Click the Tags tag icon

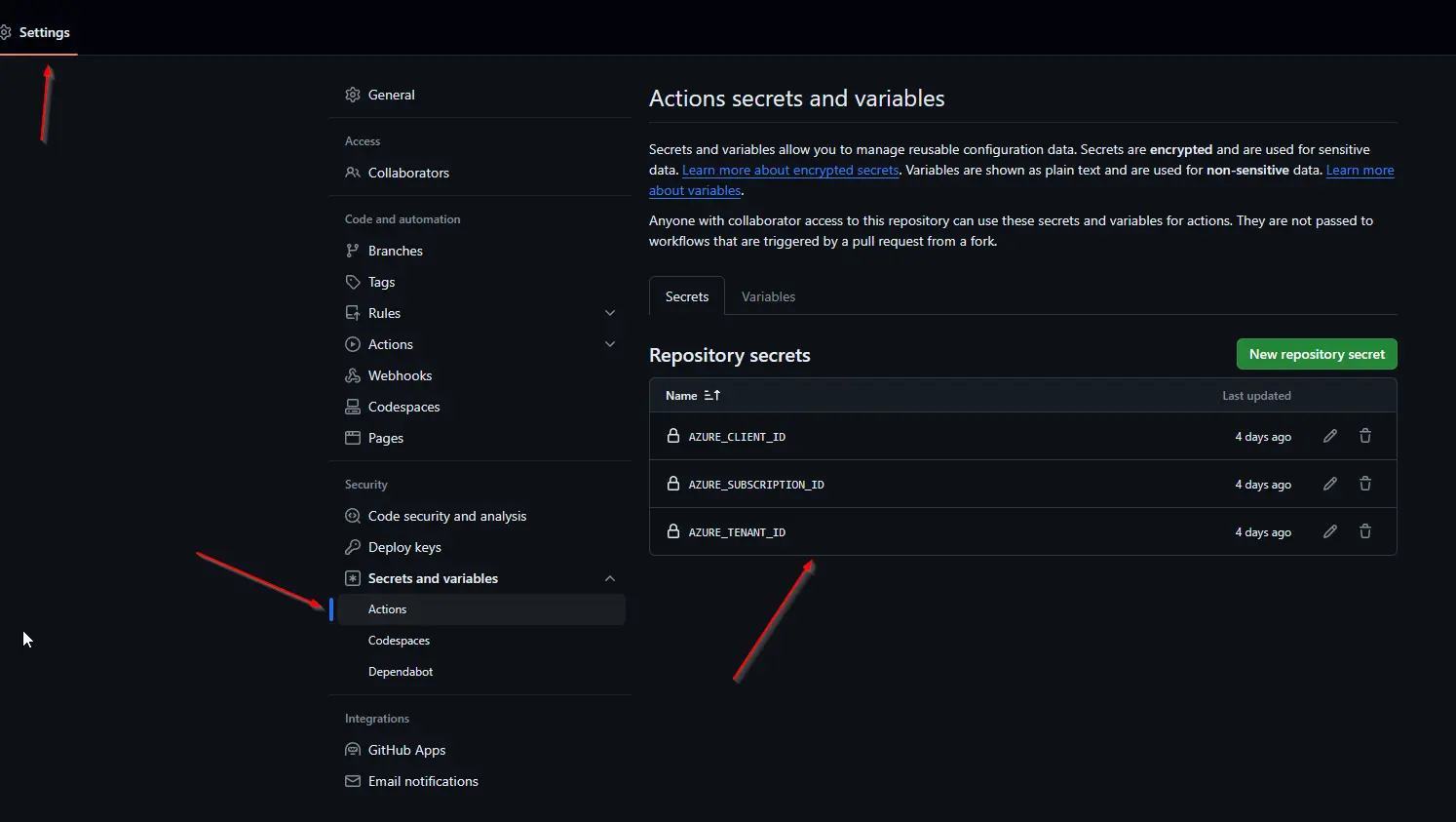(x=353, y=282)
